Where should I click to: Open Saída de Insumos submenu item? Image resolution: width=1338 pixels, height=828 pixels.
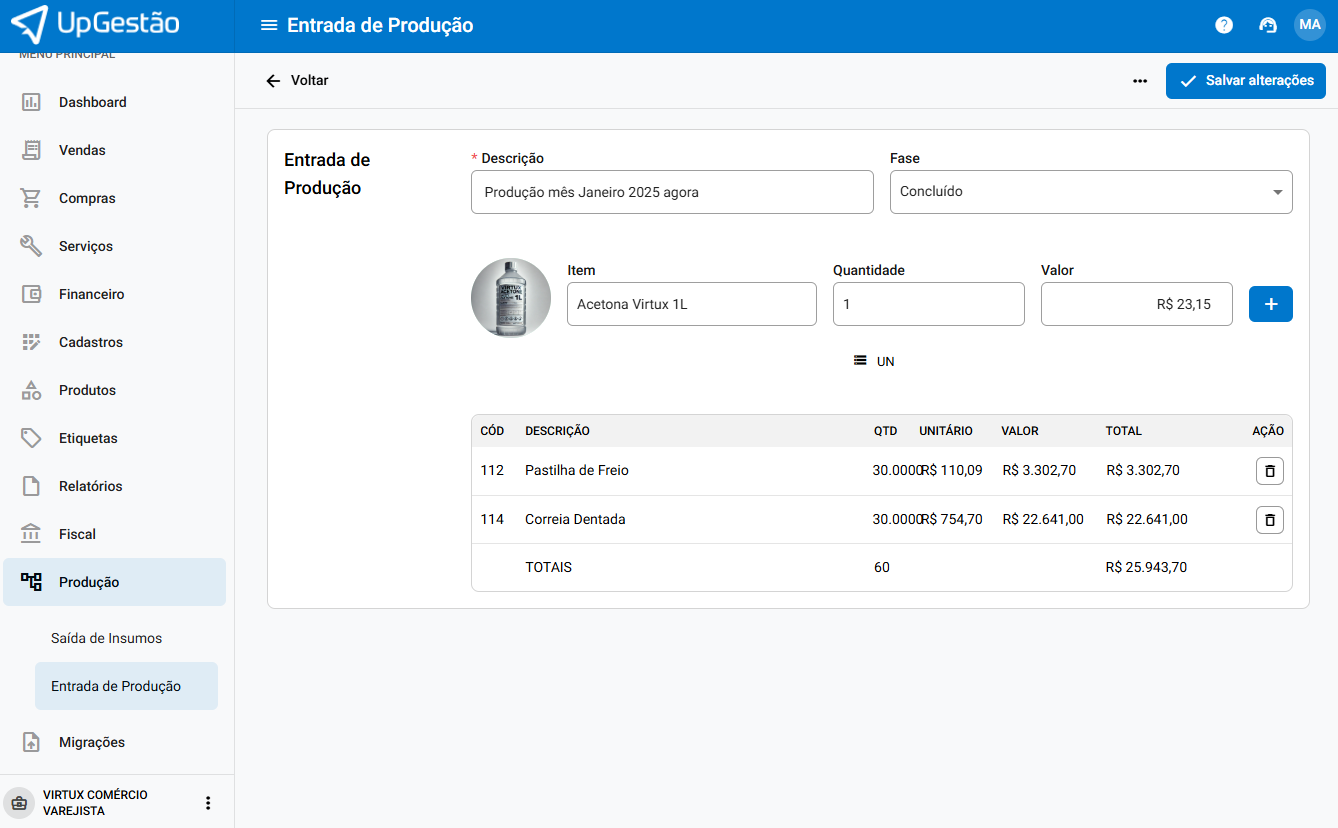[106, 638]
